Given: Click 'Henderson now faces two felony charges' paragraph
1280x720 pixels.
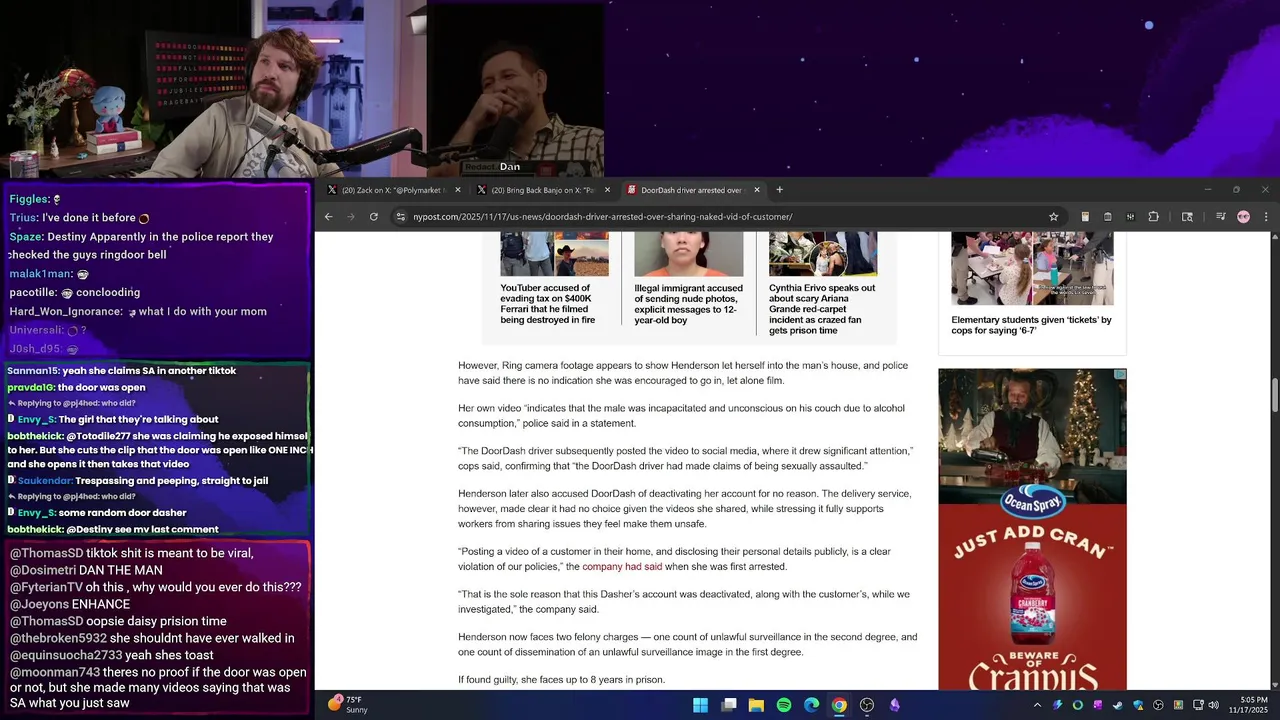Looking at the screenshot, I should (688, 645).
